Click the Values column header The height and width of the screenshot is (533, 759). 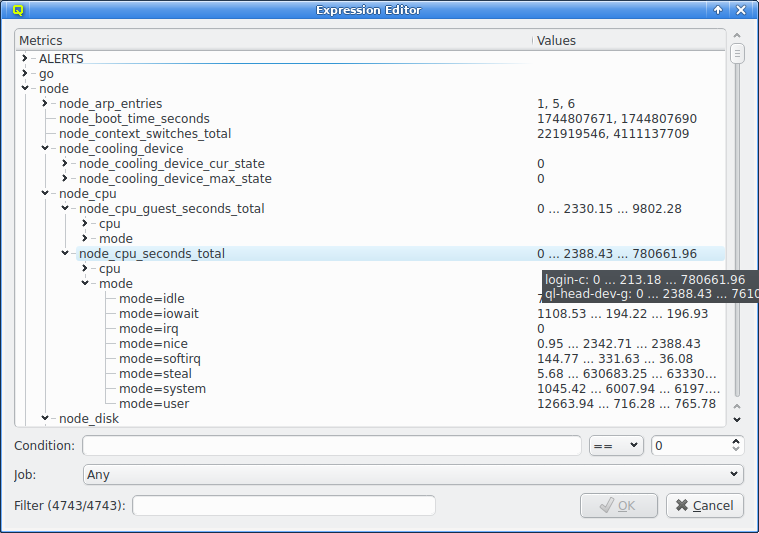[x=629, y=40]
